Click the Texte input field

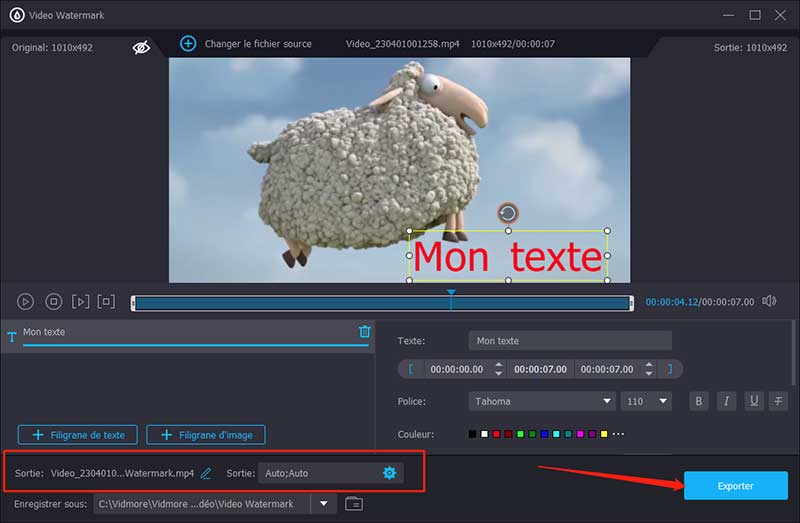570,341
